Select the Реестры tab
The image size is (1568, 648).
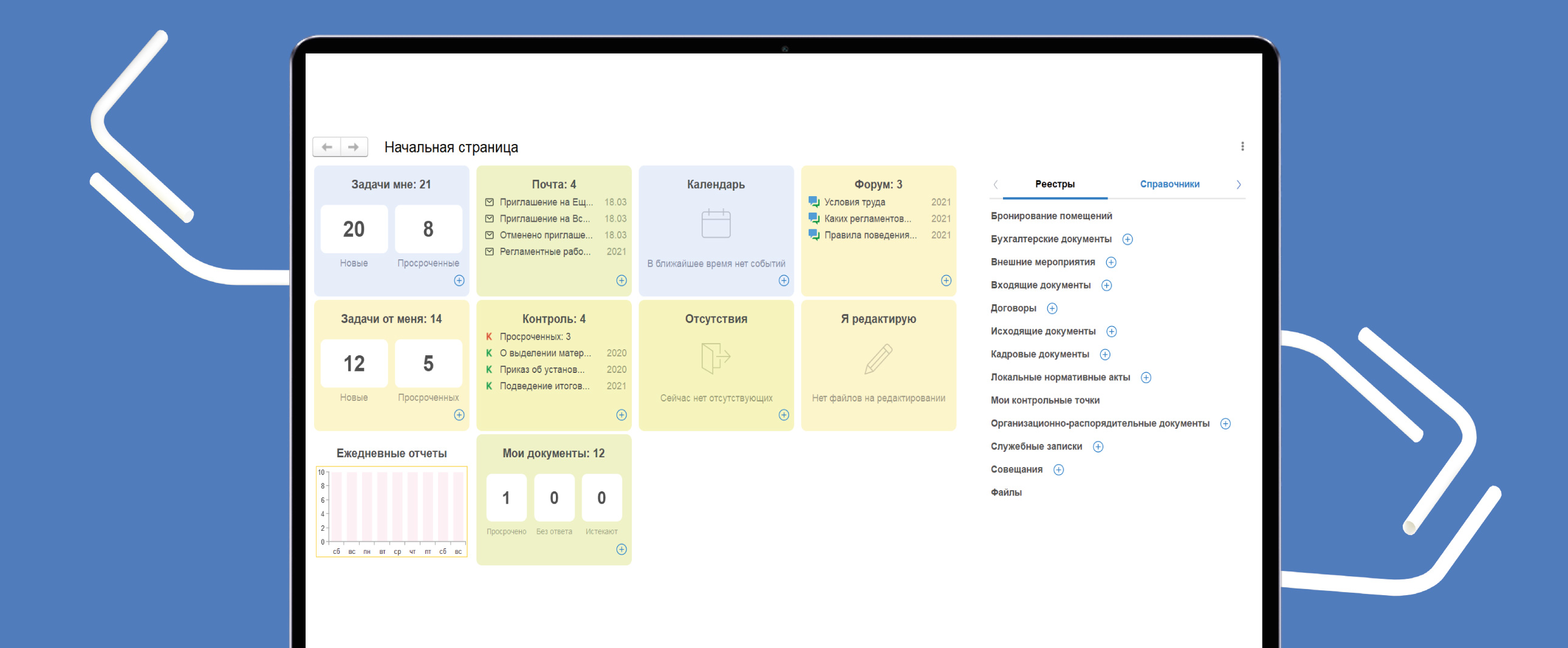(1054, 184)
